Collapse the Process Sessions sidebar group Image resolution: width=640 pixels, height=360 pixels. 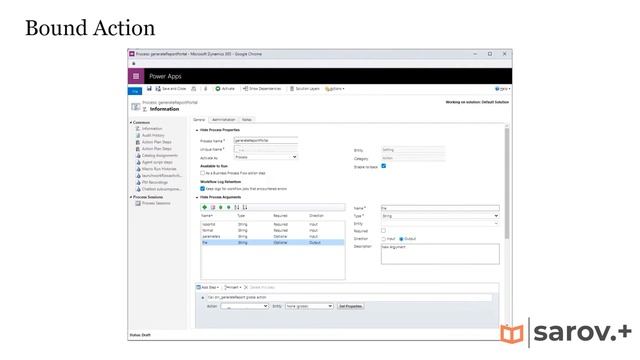(131, 197)
